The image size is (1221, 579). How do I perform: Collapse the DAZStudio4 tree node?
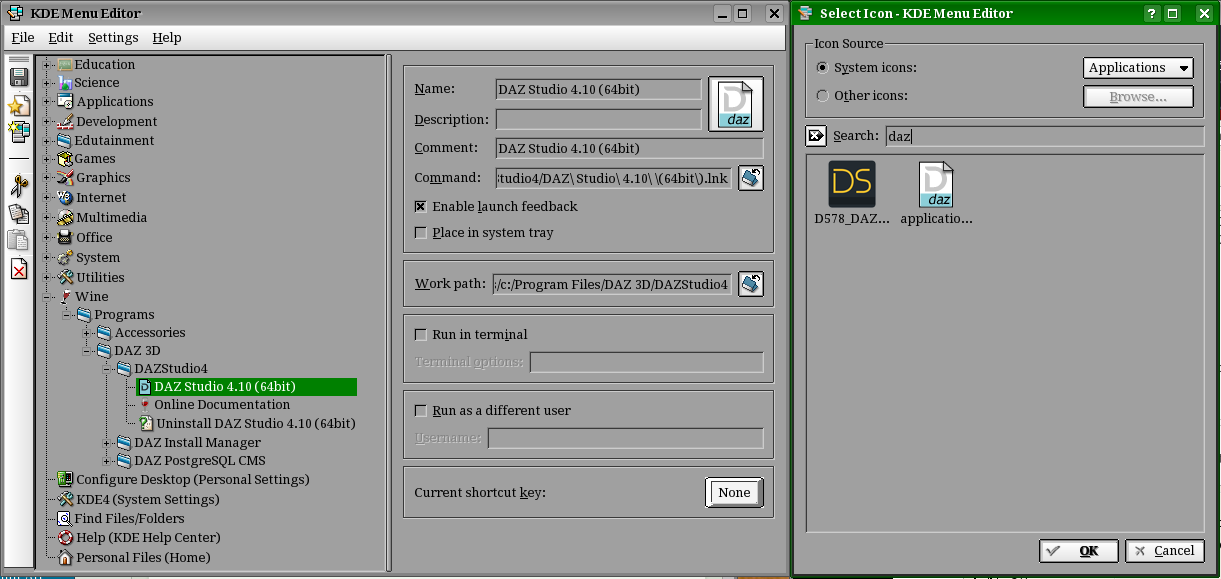(107, 369)
